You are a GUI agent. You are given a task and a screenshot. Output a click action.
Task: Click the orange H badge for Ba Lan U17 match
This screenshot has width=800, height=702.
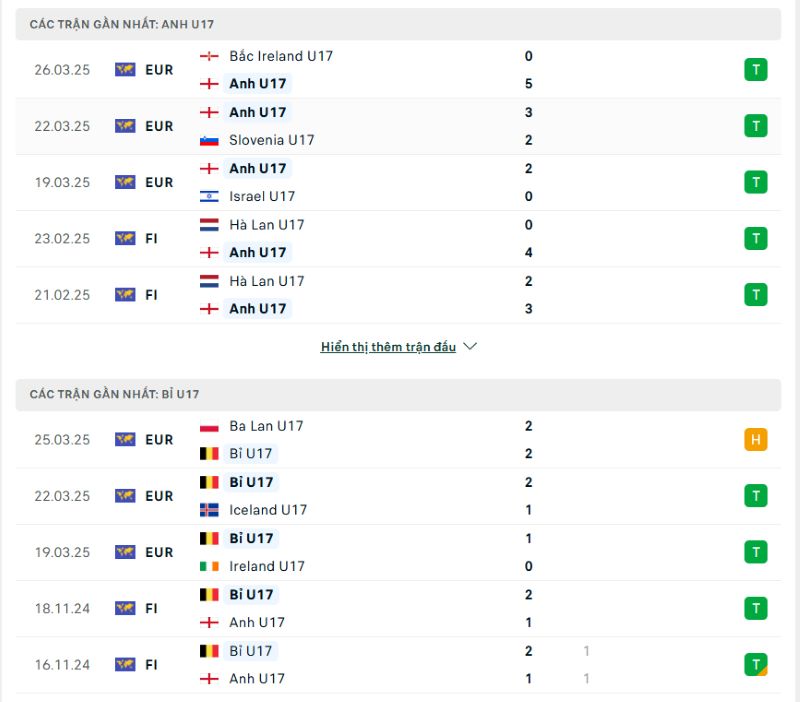[755, 440]
